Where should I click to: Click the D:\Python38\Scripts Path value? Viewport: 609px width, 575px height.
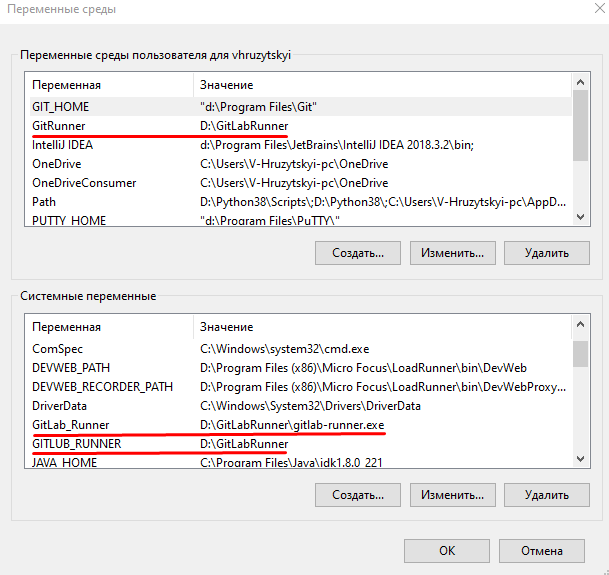tap(383, 202)
